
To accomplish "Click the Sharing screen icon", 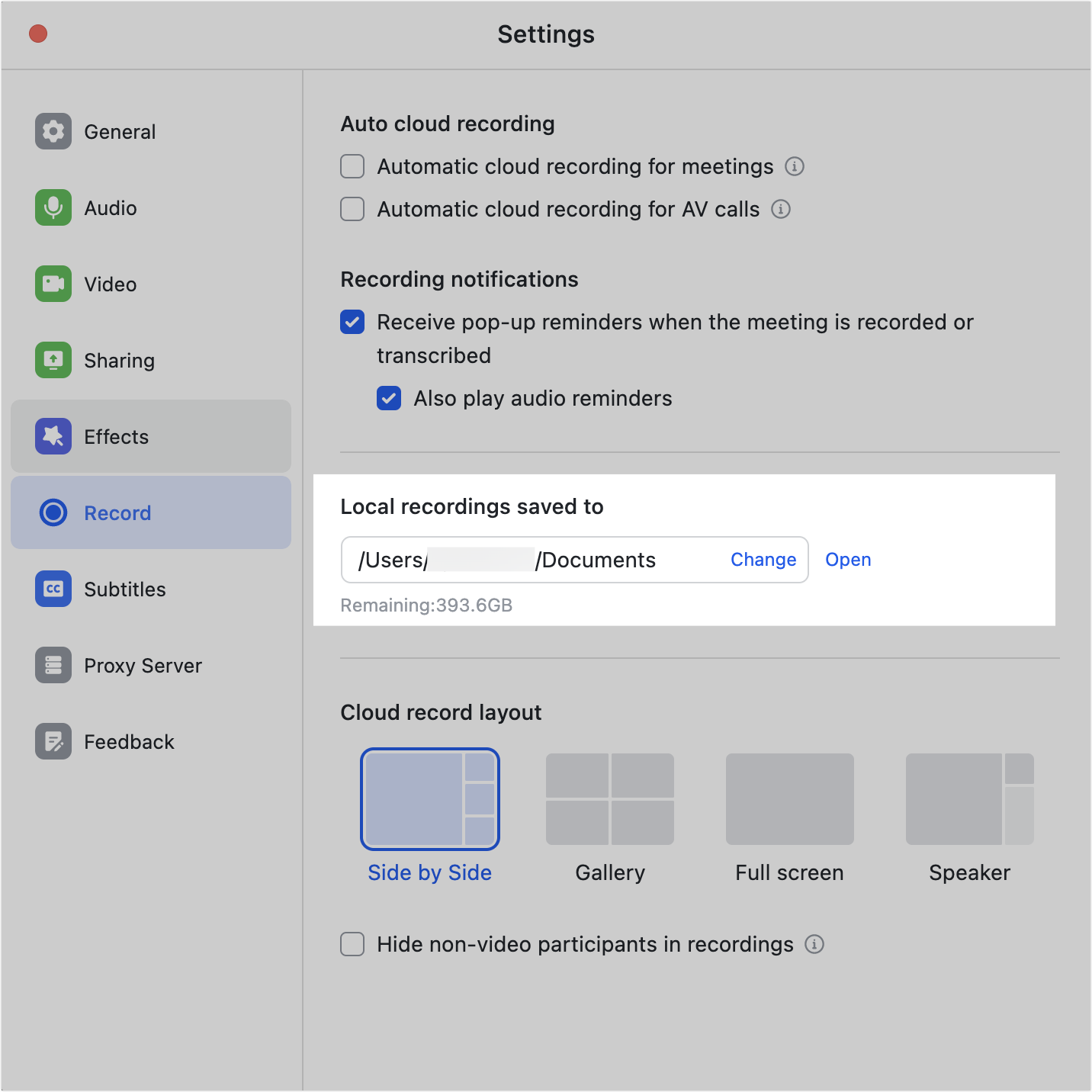I will point(53,360).
